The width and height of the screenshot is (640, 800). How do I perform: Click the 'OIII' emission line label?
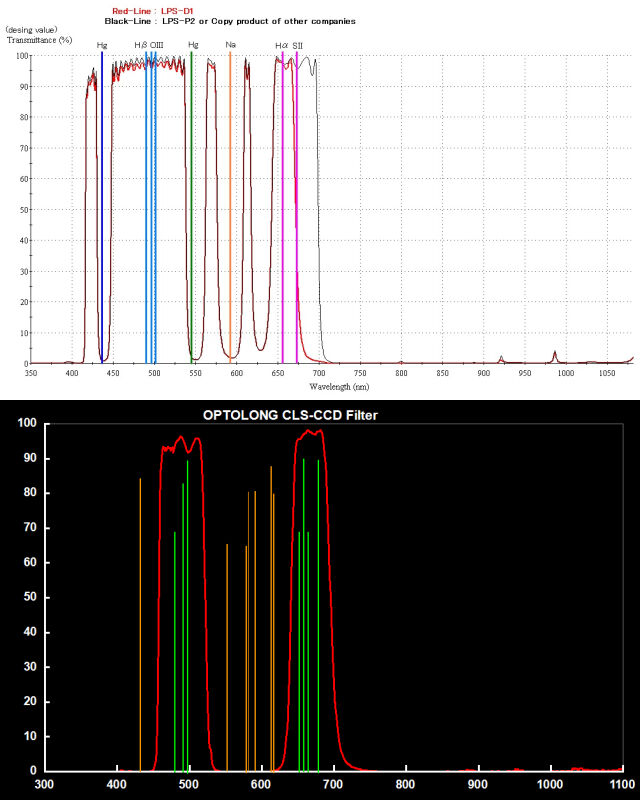[157, 45]
